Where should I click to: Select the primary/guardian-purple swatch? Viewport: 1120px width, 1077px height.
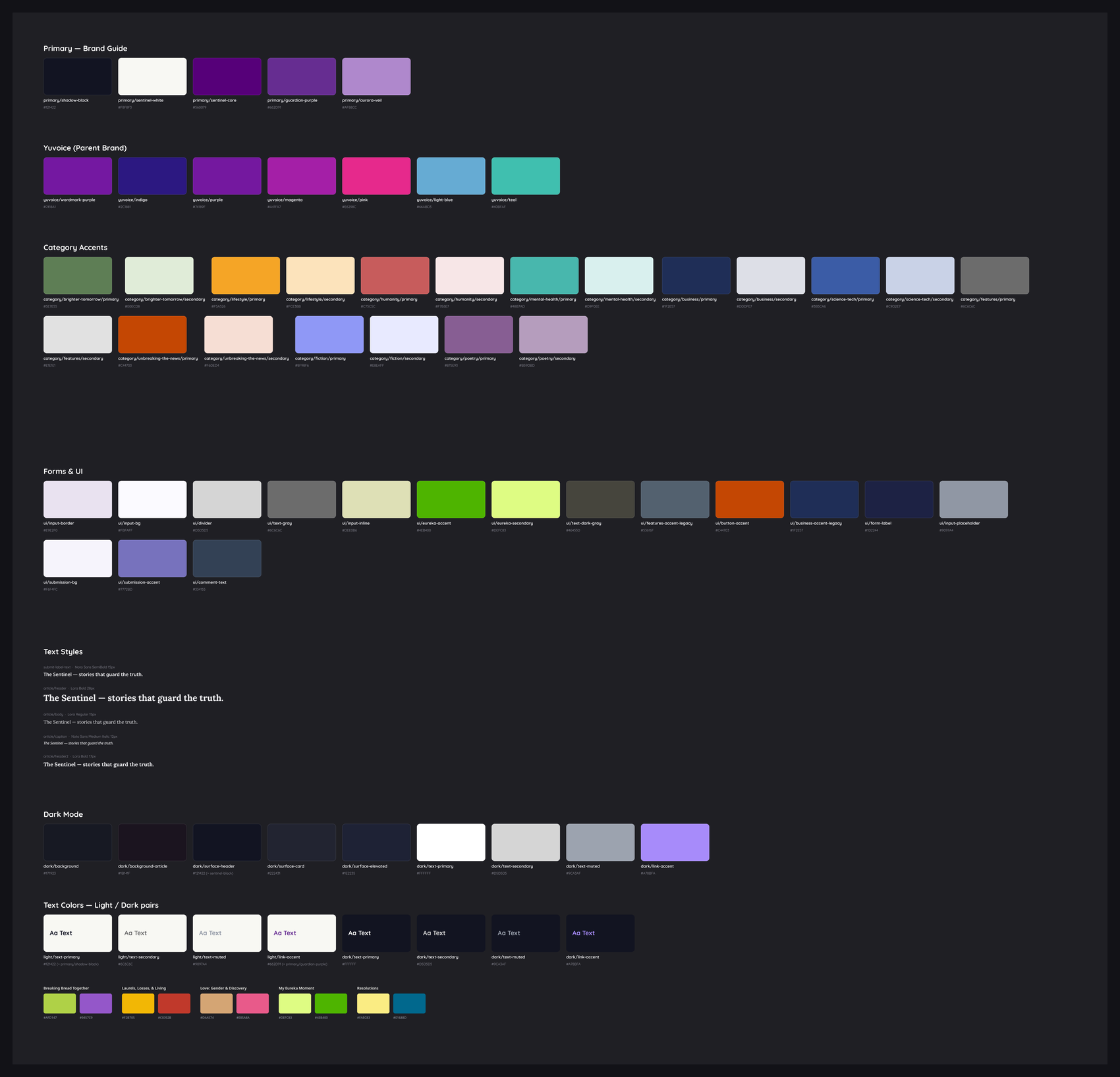coord(302,76)
